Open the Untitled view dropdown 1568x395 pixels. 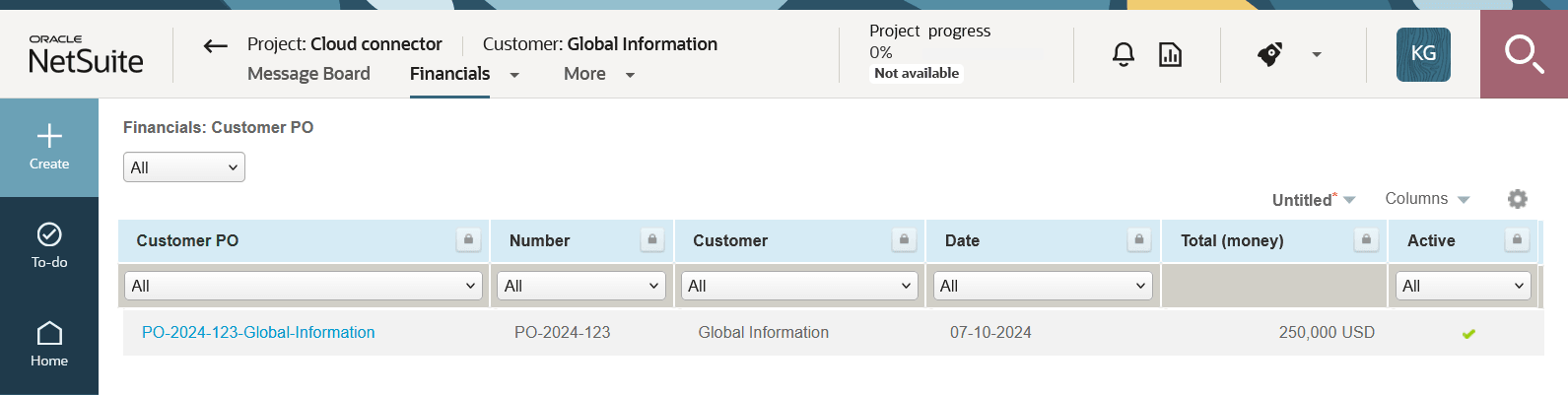click(x=1314, y=200)
